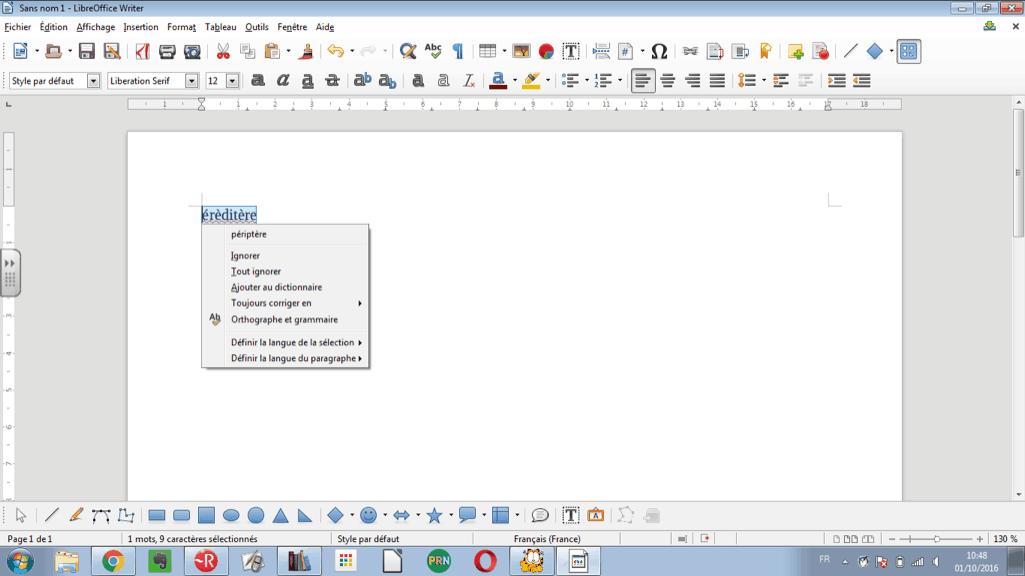Open Opera from the taskbar

[485, 561]
